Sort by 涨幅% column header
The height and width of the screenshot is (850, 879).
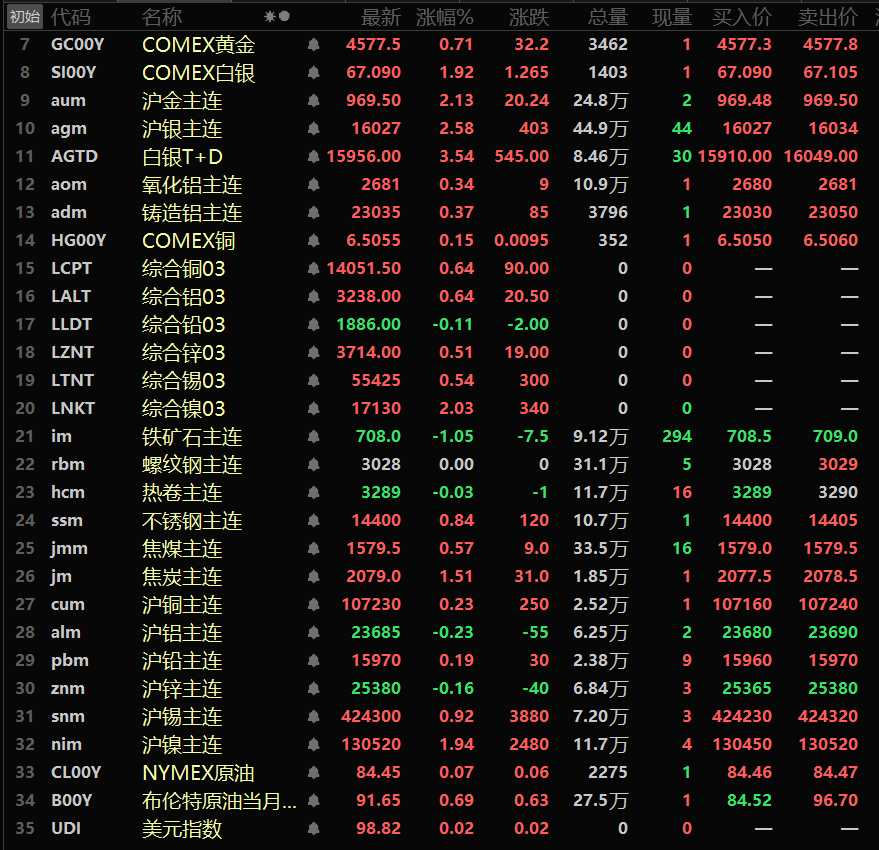pyautogui.click(x=445, y=17)
